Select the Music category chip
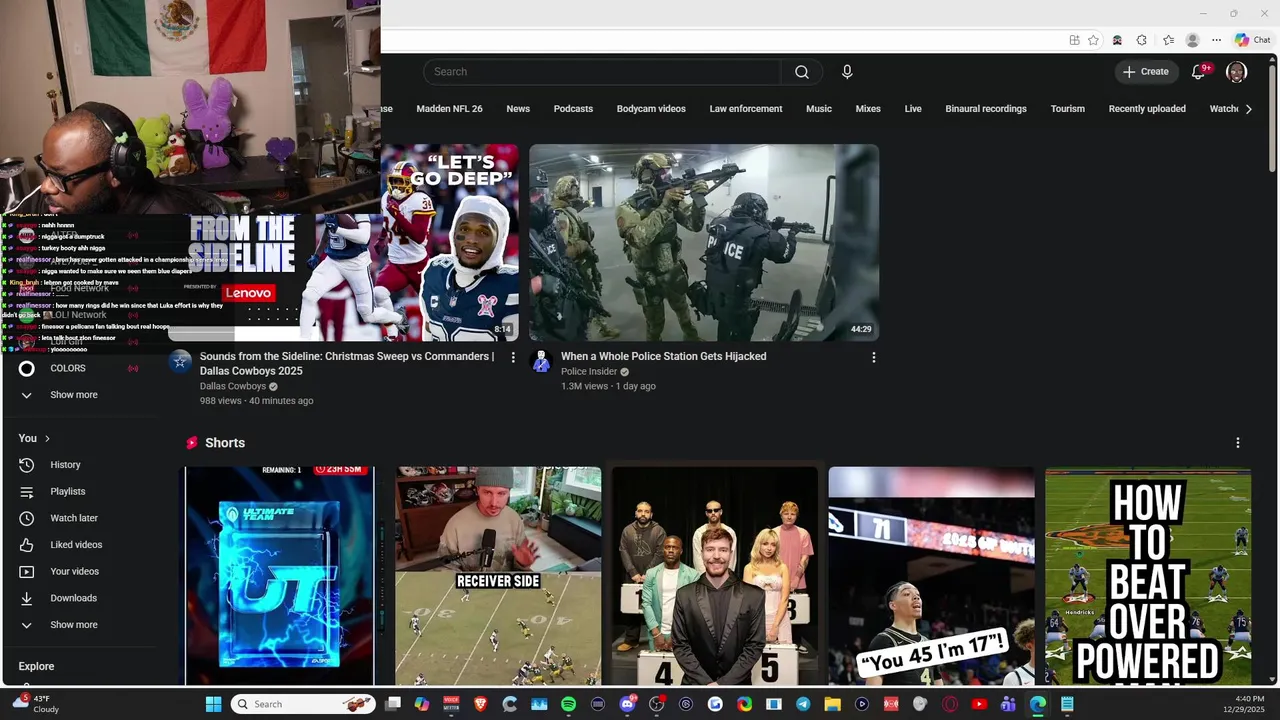The width and height of the screenshot is (1280, 720). pos(819,109)
